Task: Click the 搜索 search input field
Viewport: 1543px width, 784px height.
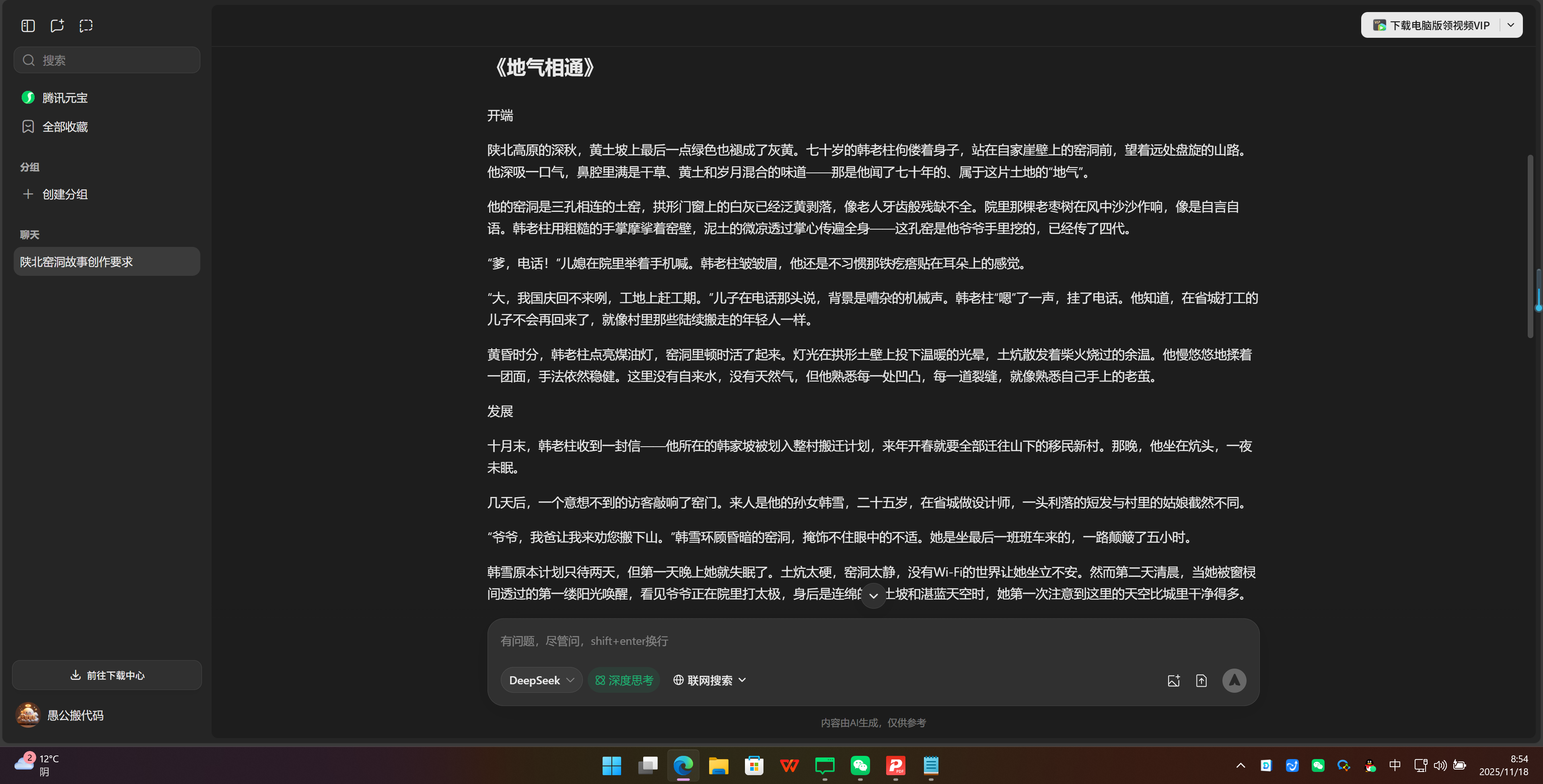Action: click(107, 60)
